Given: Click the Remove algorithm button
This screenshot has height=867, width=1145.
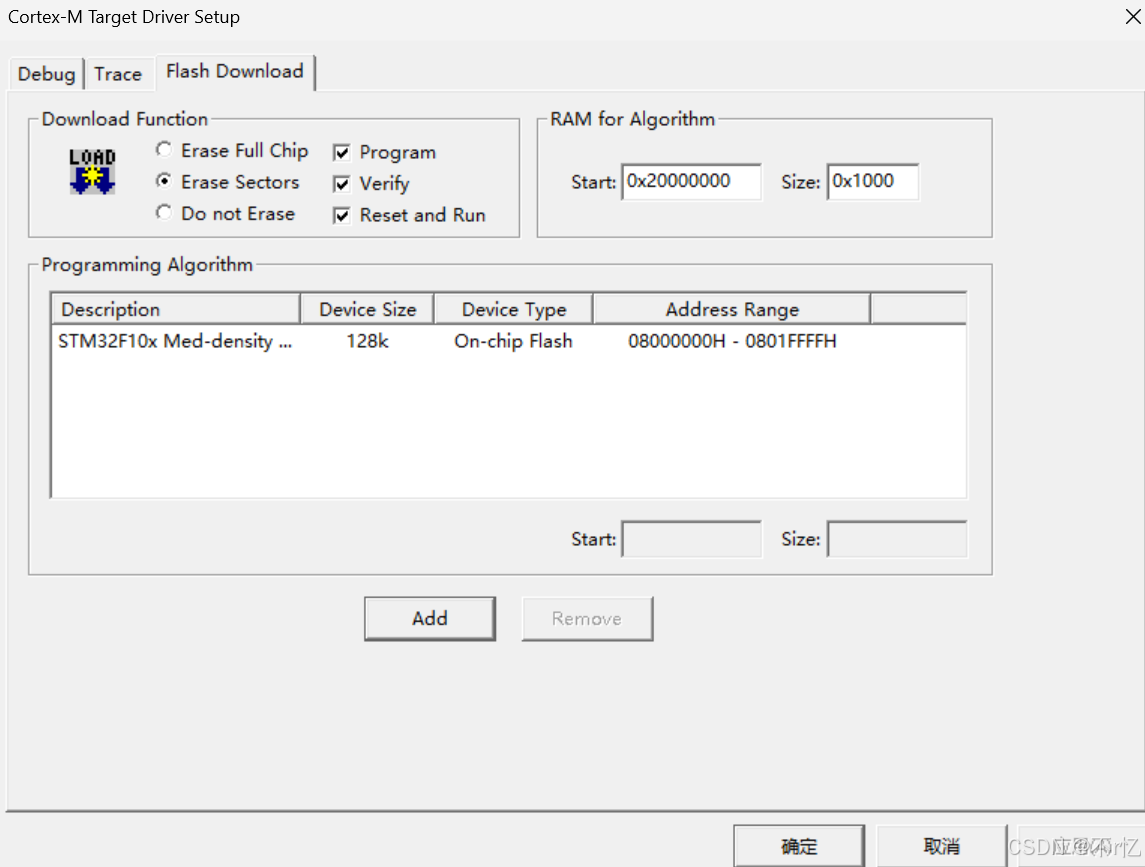Looking at the screenshot, I should 587,619.
